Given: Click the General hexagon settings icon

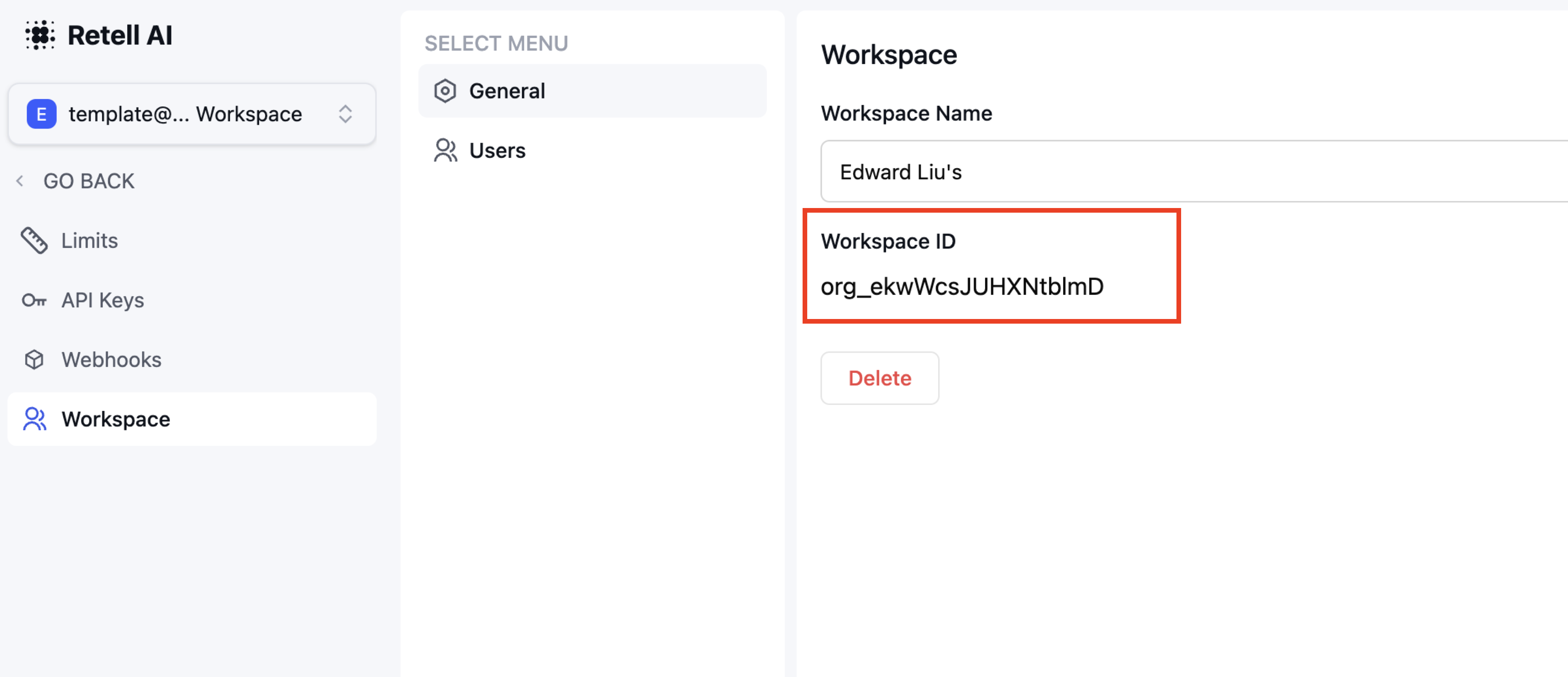Looking at the screenshot, I should tap(445, 91).
